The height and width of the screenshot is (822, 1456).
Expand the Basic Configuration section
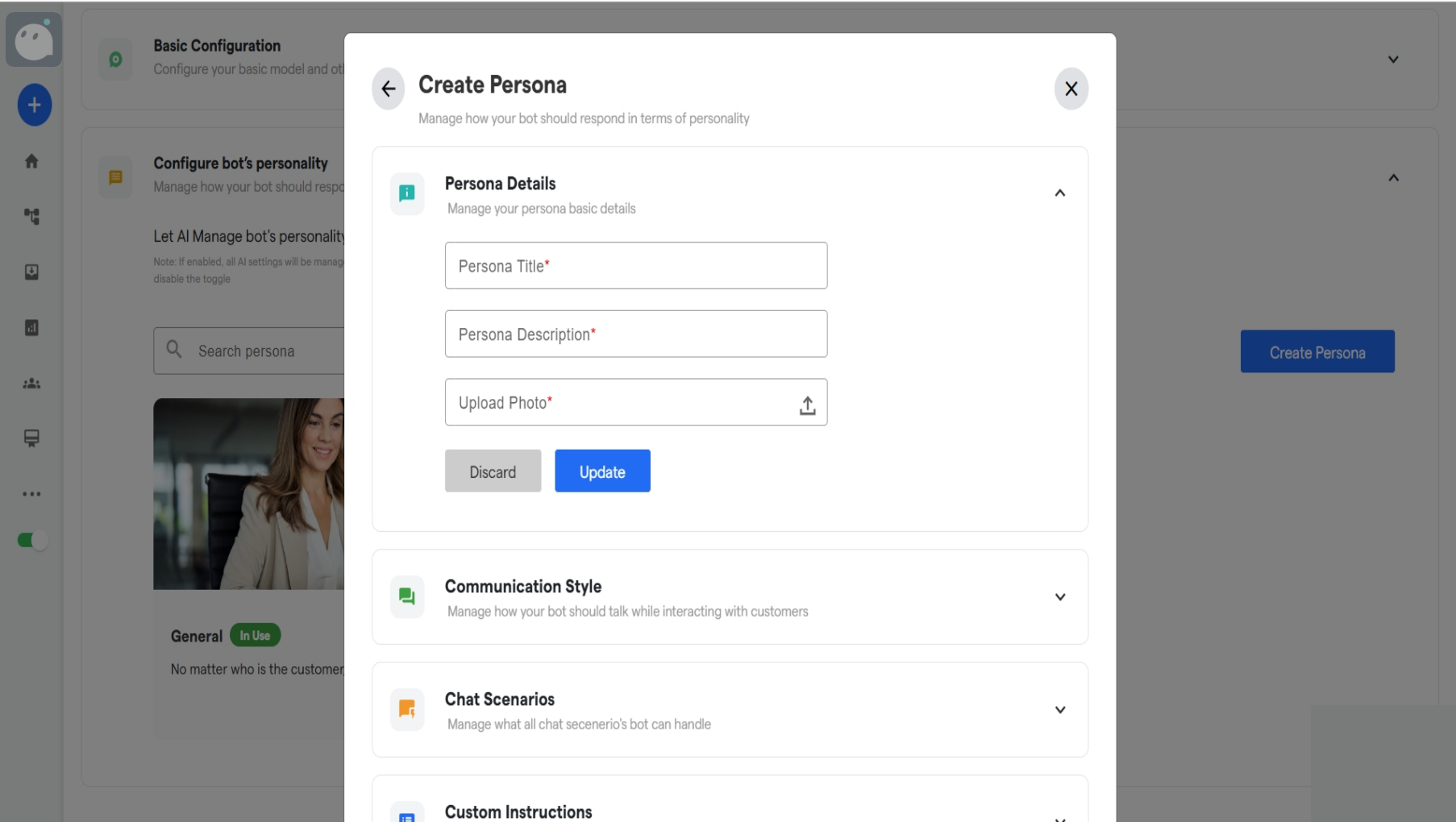[1392, 59]
